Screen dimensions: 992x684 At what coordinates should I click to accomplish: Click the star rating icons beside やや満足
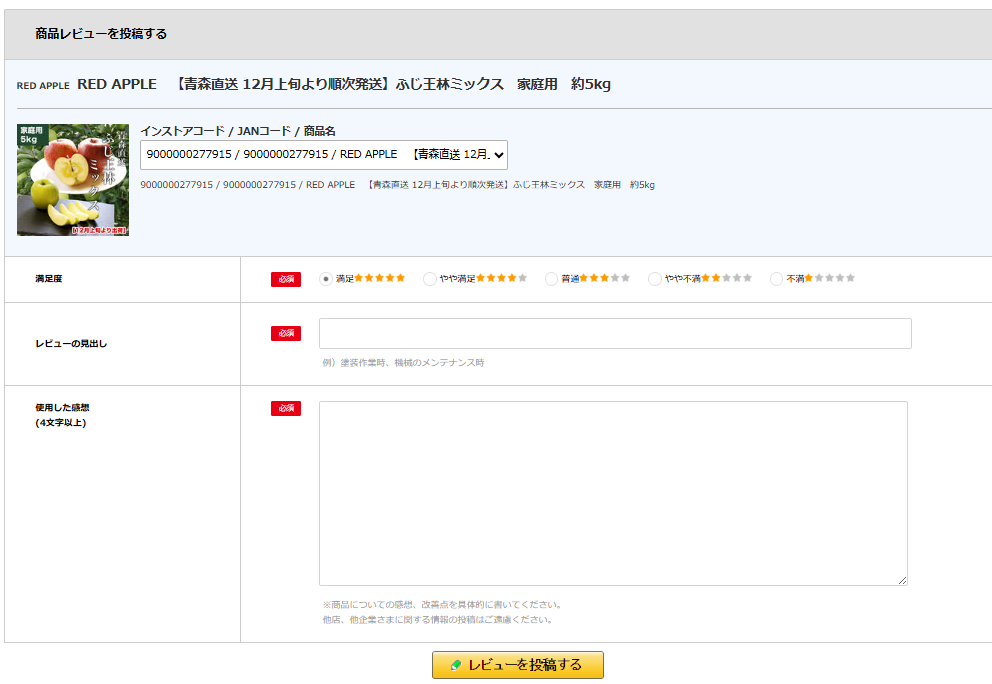point(502,278)
